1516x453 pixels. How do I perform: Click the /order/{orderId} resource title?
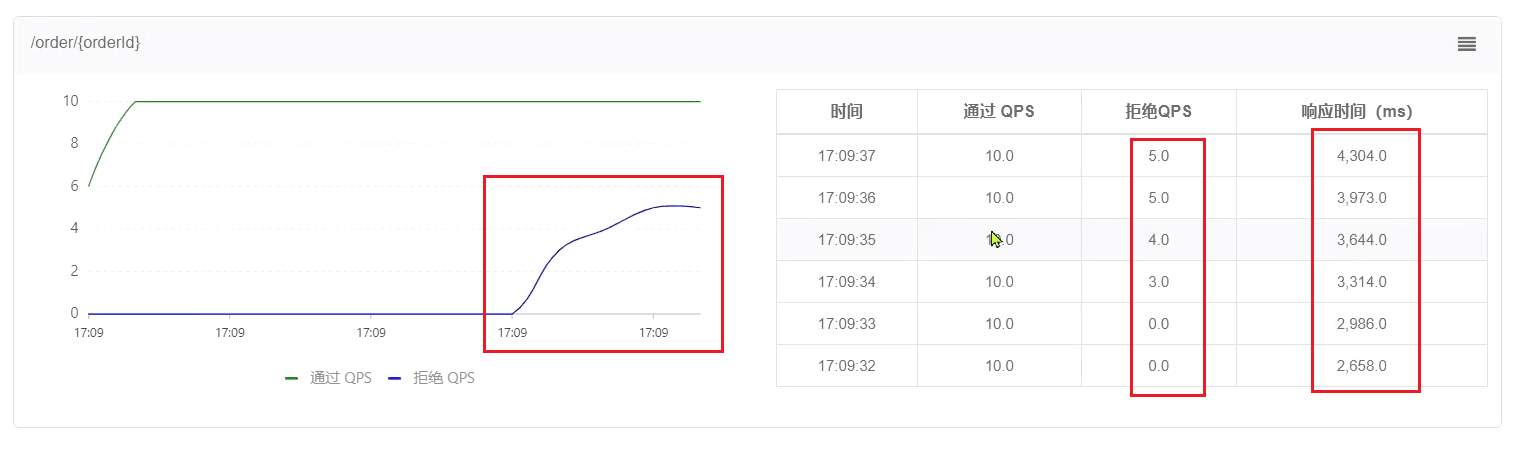tap(86, 44)
